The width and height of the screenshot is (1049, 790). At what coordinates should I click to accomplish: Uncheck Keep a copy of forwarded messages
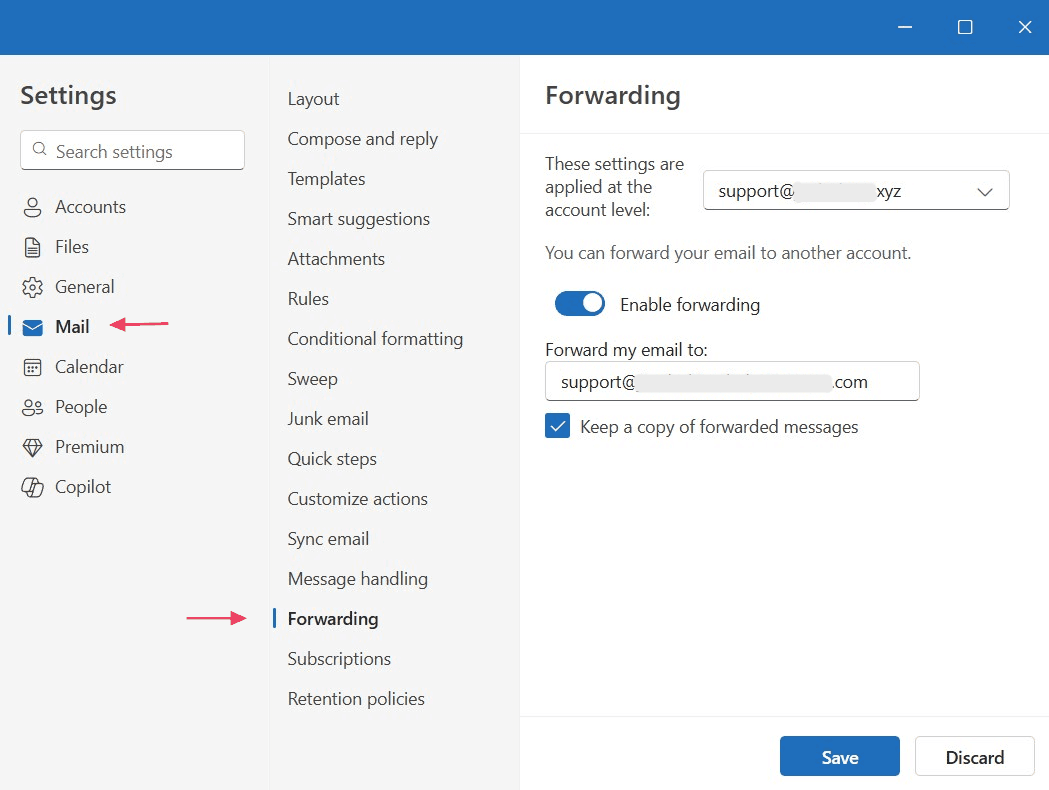[x=557, y=426]
